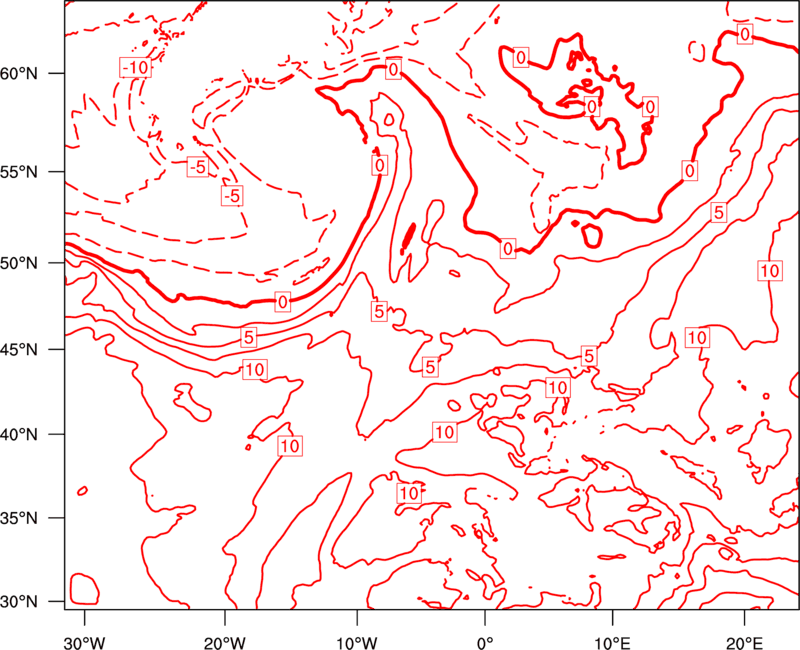Select the 55°N latitude axis label
800x650 pixels.
[19, 172]
